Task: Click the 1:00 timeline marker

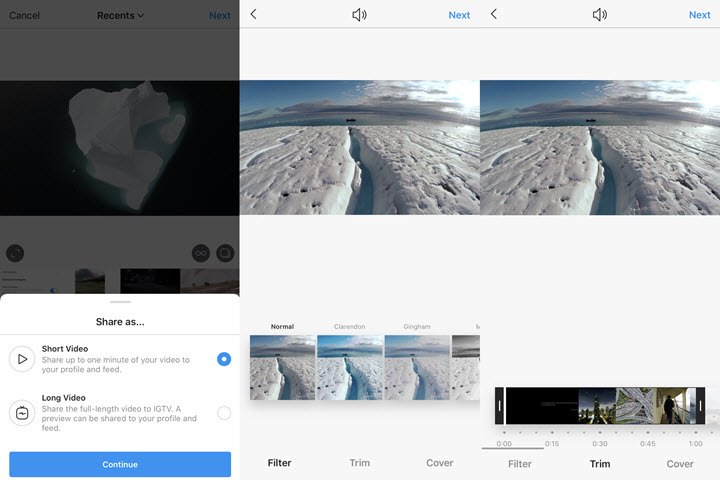Action: click(x=696, y=444)
